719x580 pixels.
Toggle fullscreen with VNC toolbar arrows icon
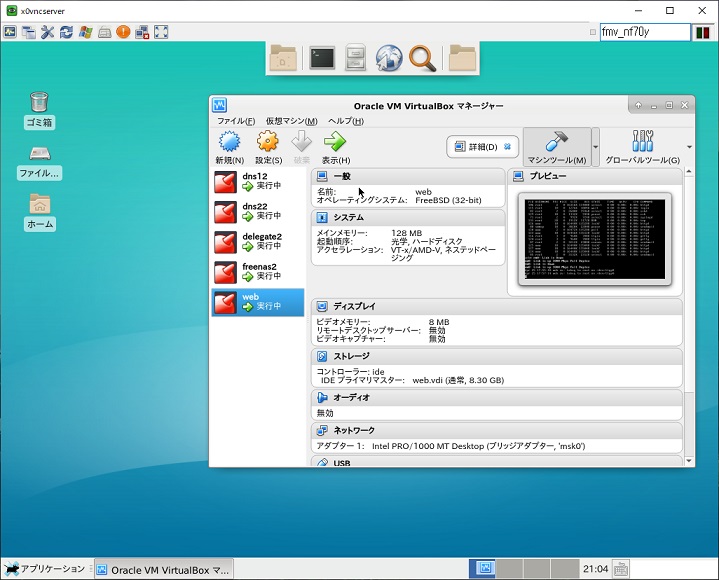[161, 32]
